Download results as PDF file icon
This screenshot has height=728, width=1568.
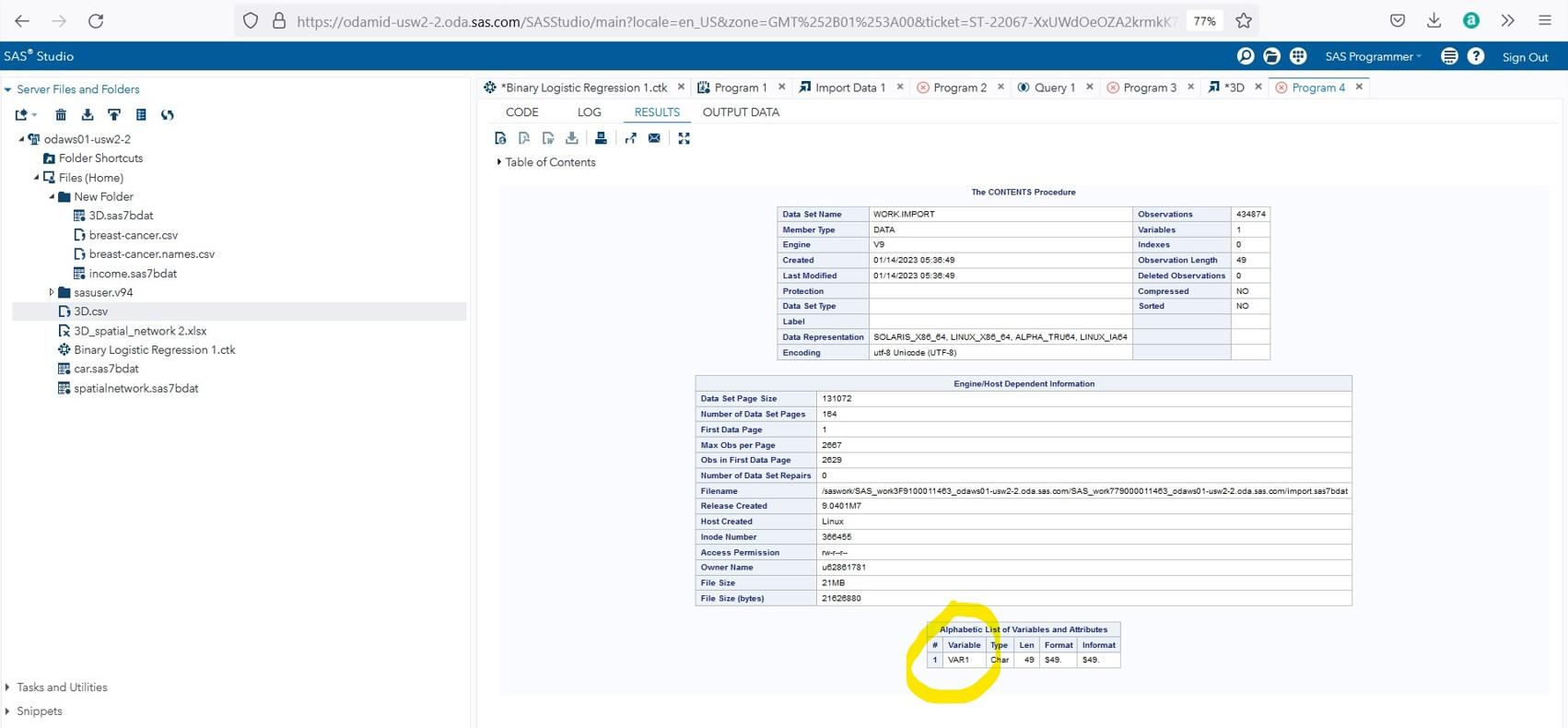(x=524, y=138)
